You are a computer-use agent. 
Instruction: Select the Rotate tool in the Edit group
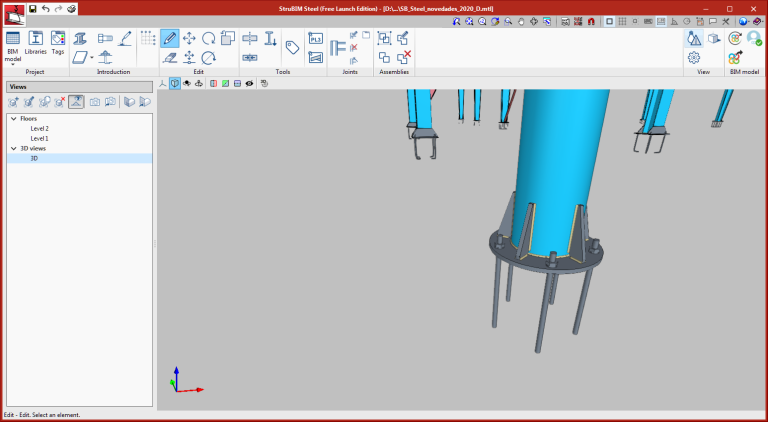coord(209,38)
